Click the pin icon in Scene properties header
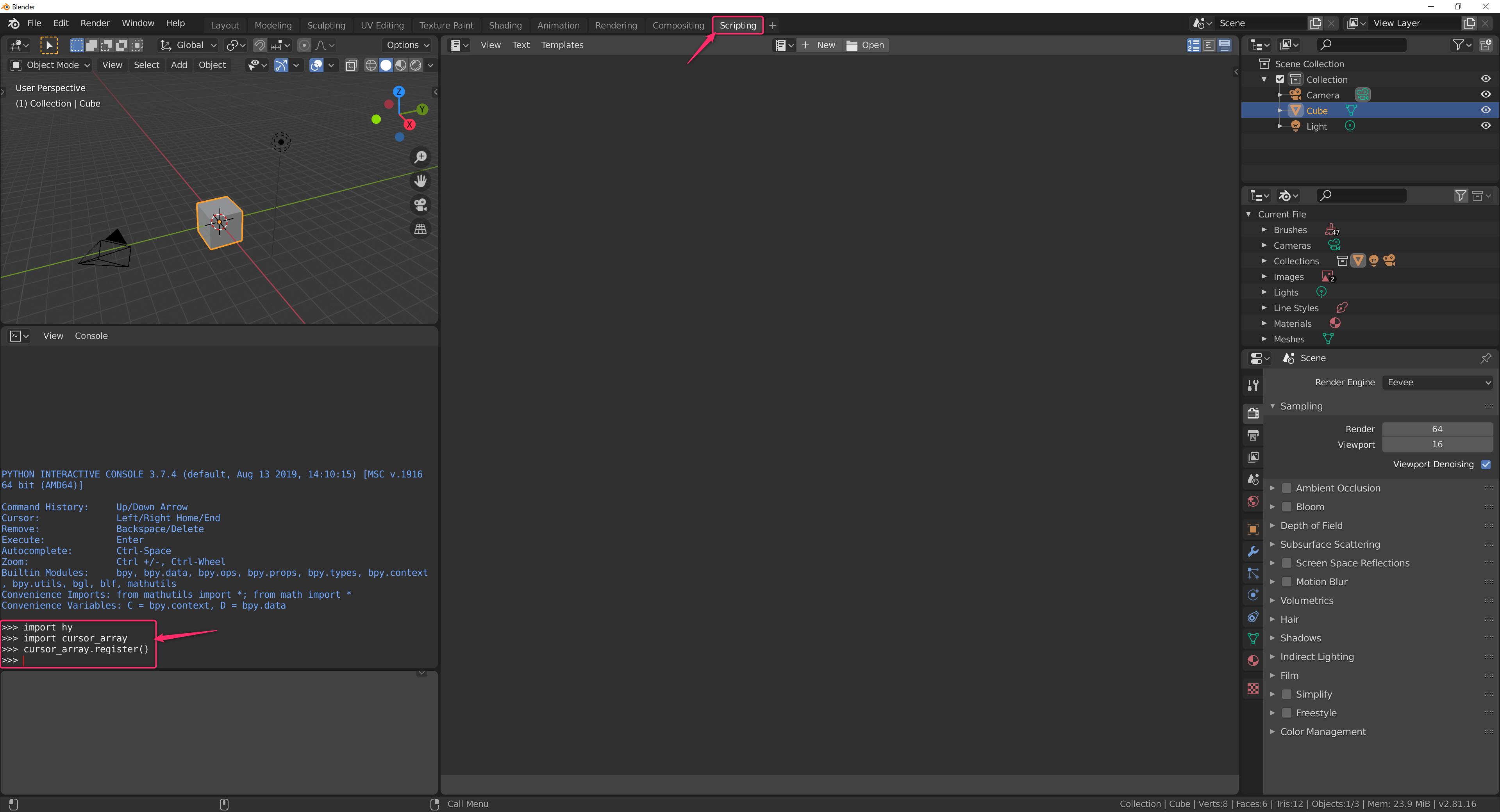 point(1486,358)
